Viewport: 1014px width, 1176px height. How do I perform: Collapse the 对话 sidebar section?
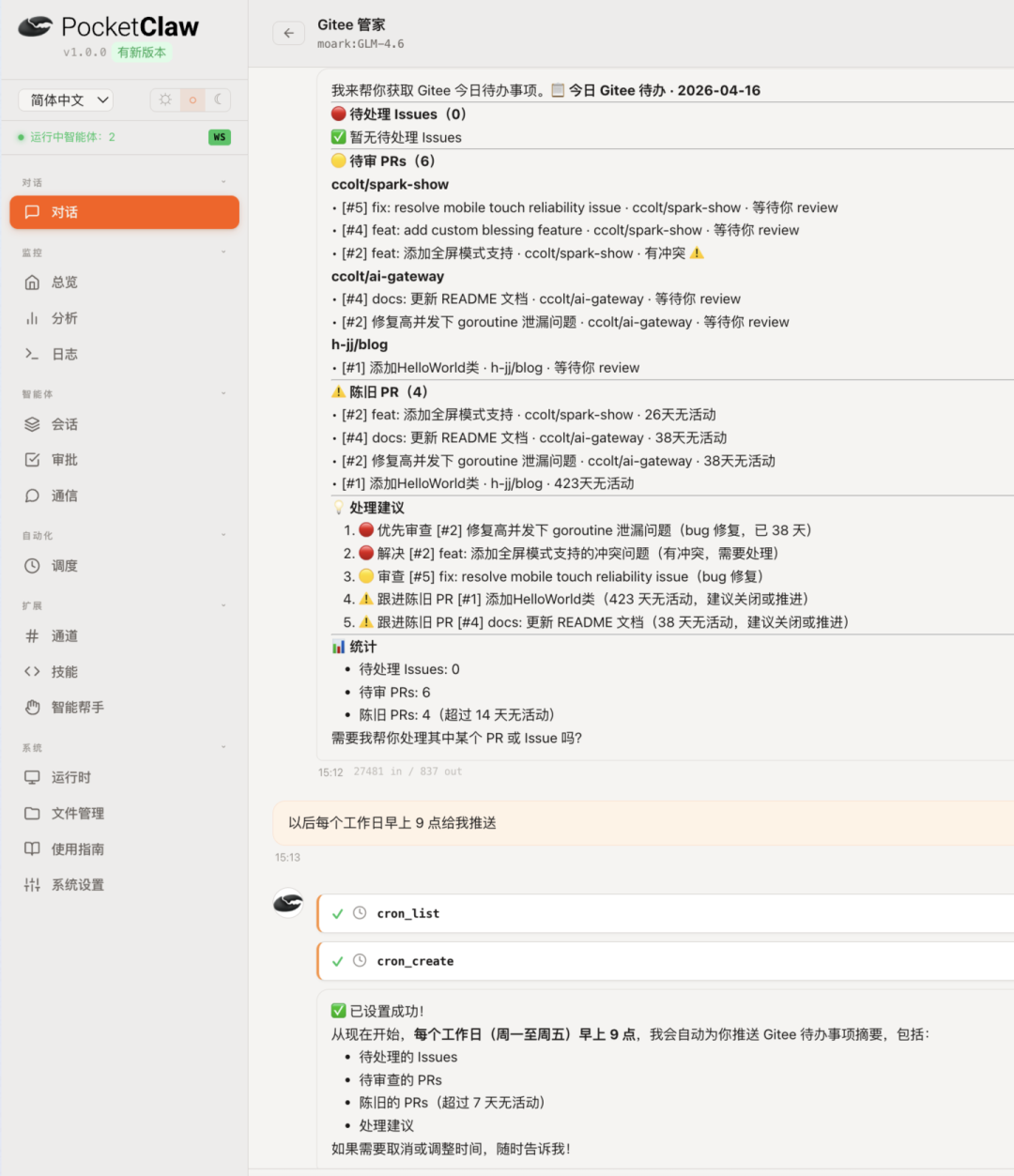[223, 182]
